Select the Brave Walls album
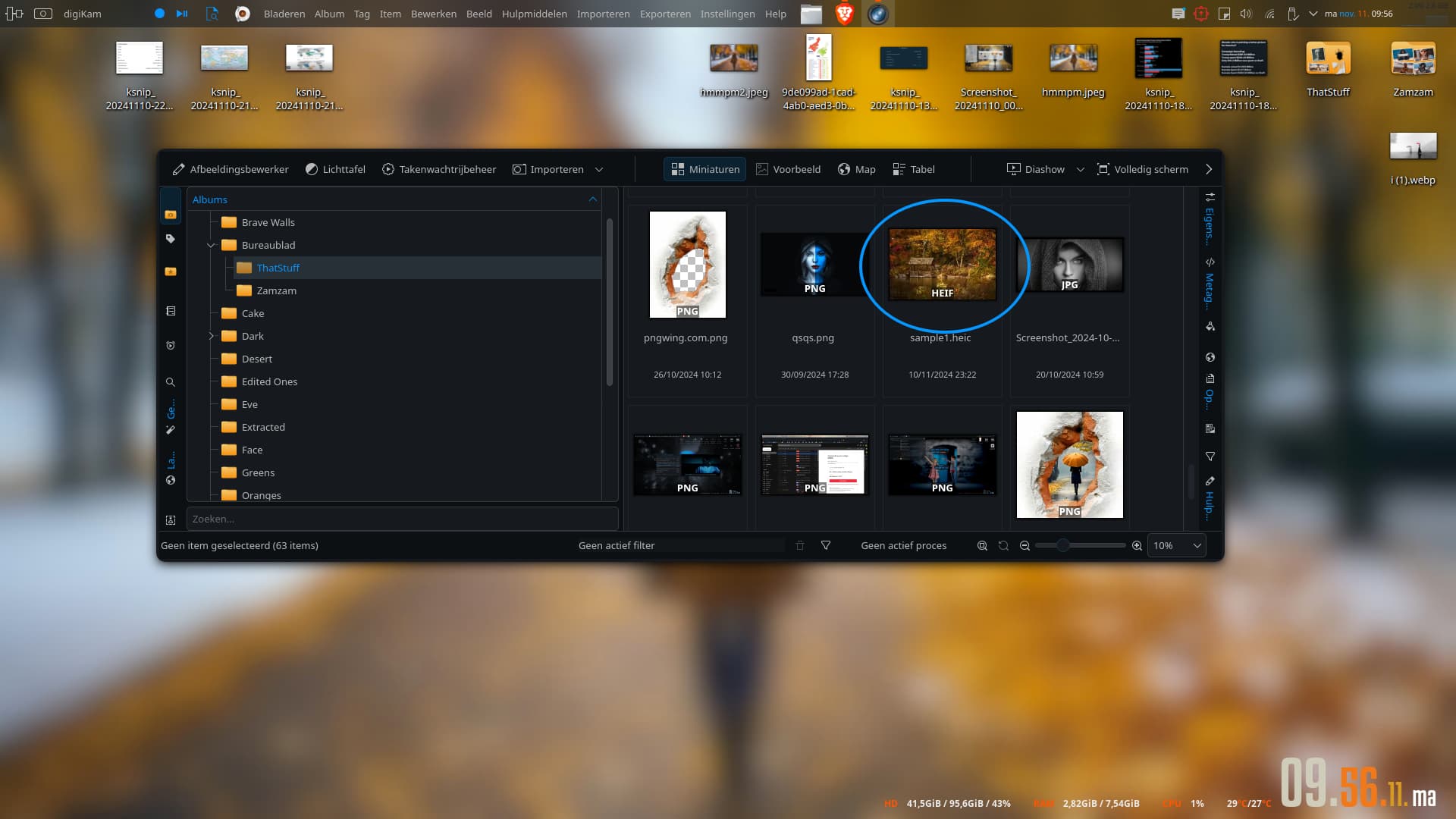1456x819 pixels. point(268,222)
